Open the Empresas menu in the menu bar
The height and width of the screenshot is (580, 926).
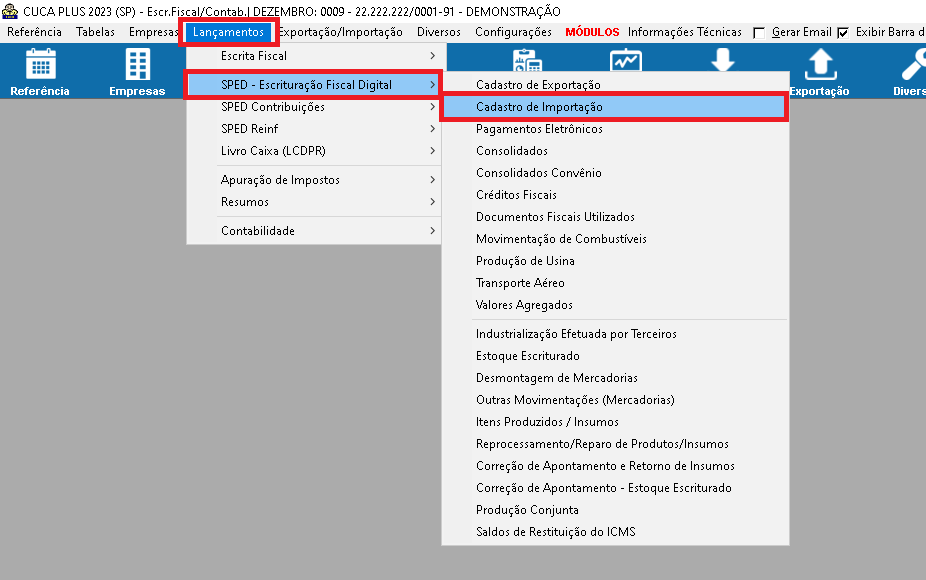pyautogui.click(x=153, y=32)
